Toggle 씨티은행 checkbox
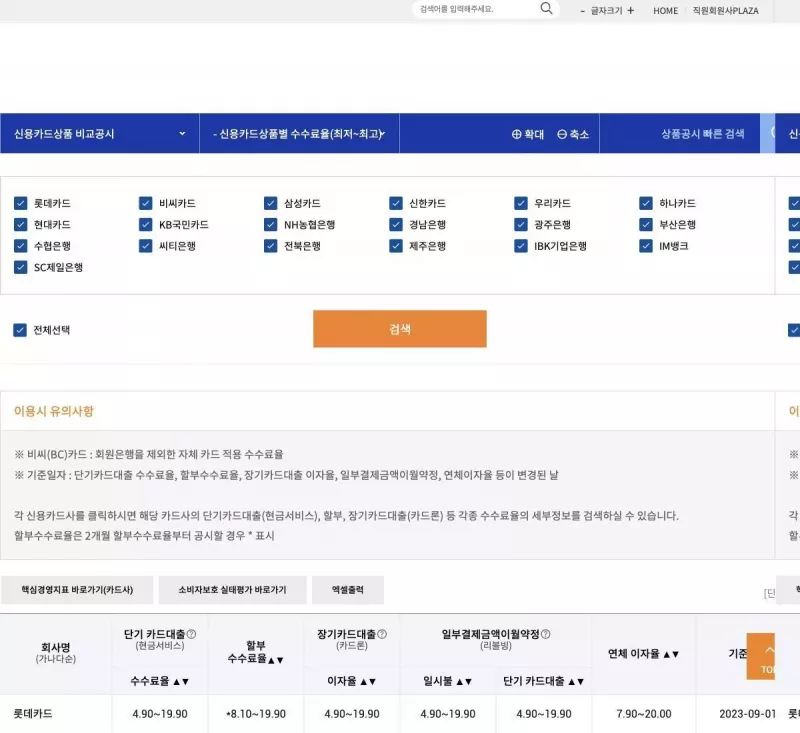Image resolution: width=800 pixels, height=733 pixels. (145, 246)
